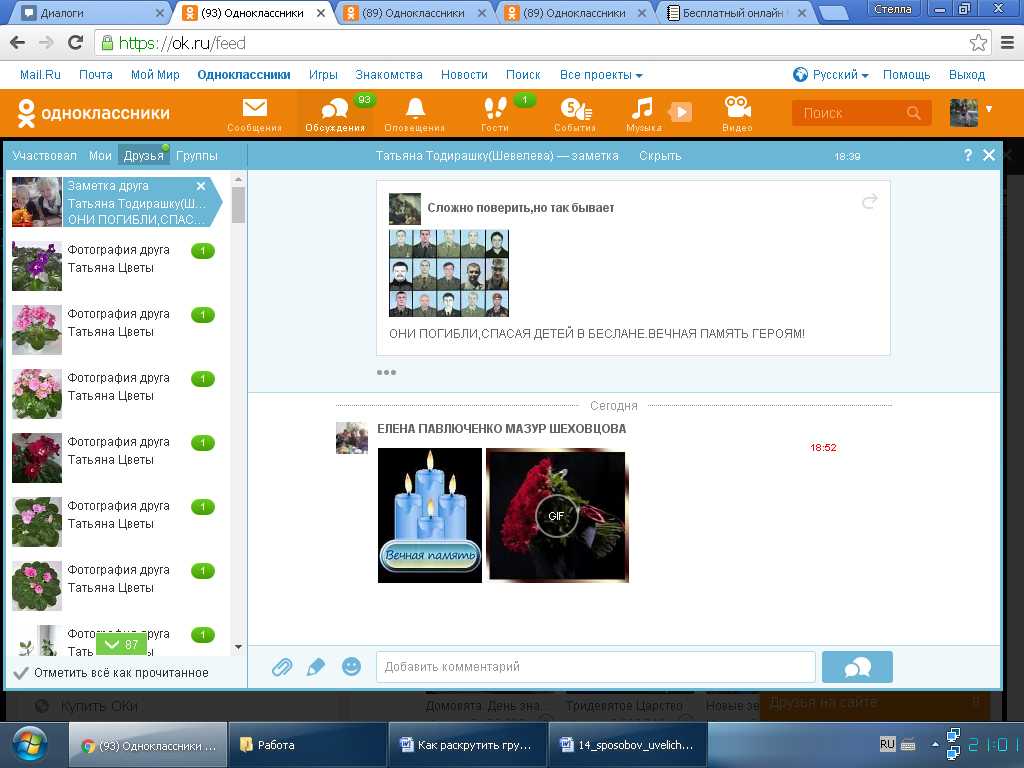Open Почта link in top bar
Viewport: 1024px width, 768px height.
(95, 75)
